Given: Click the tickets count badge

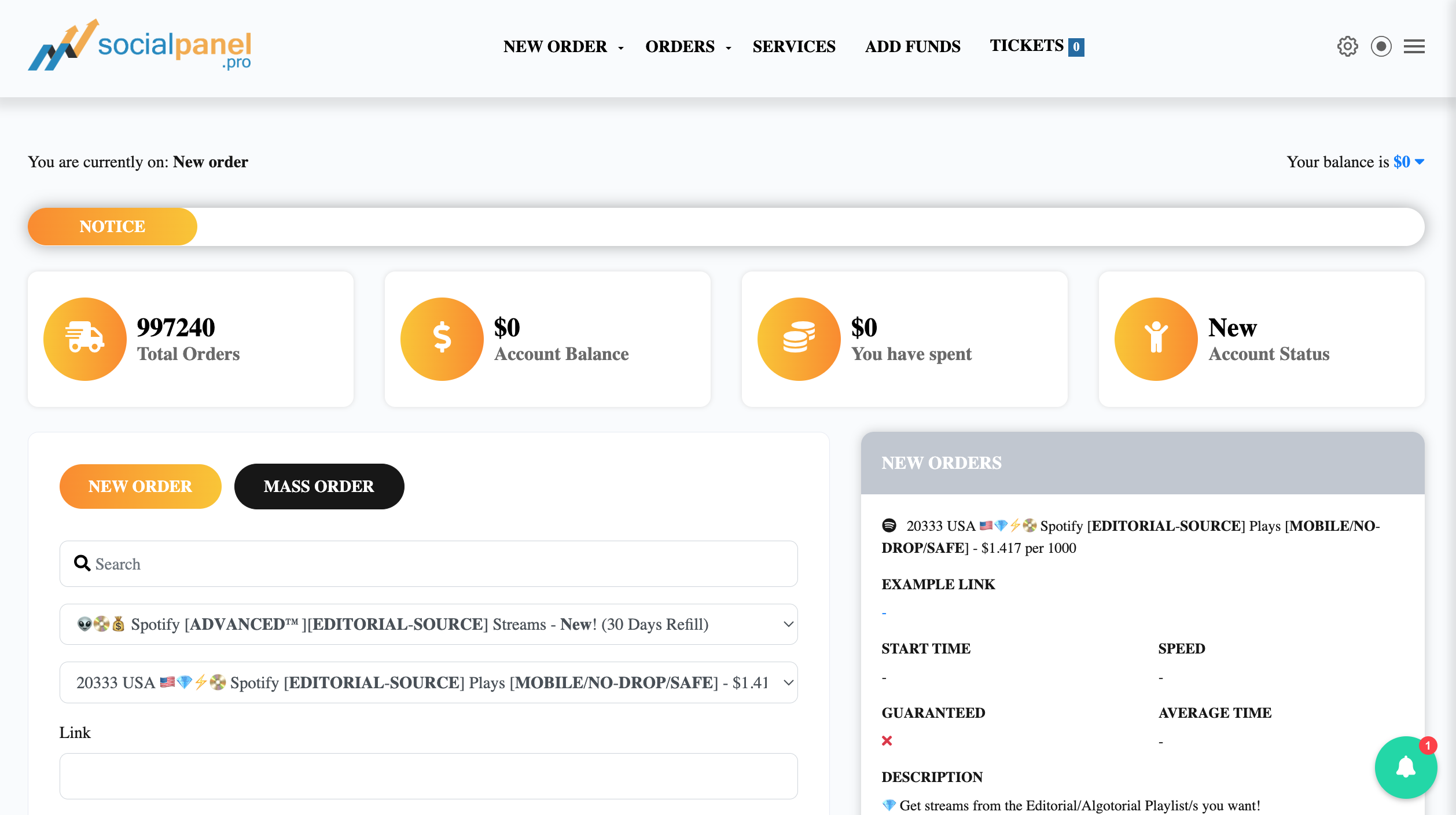Looking at the screenshot, I should (1076, 47).
